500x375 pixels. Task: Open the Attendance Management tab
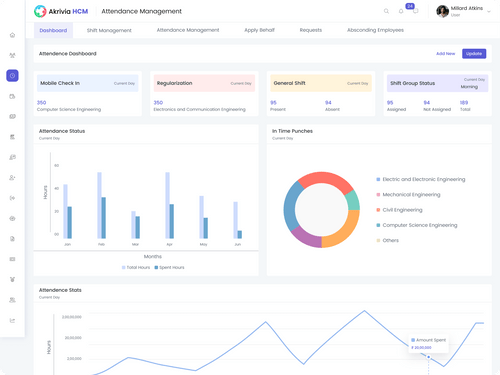tap(188, 30)
